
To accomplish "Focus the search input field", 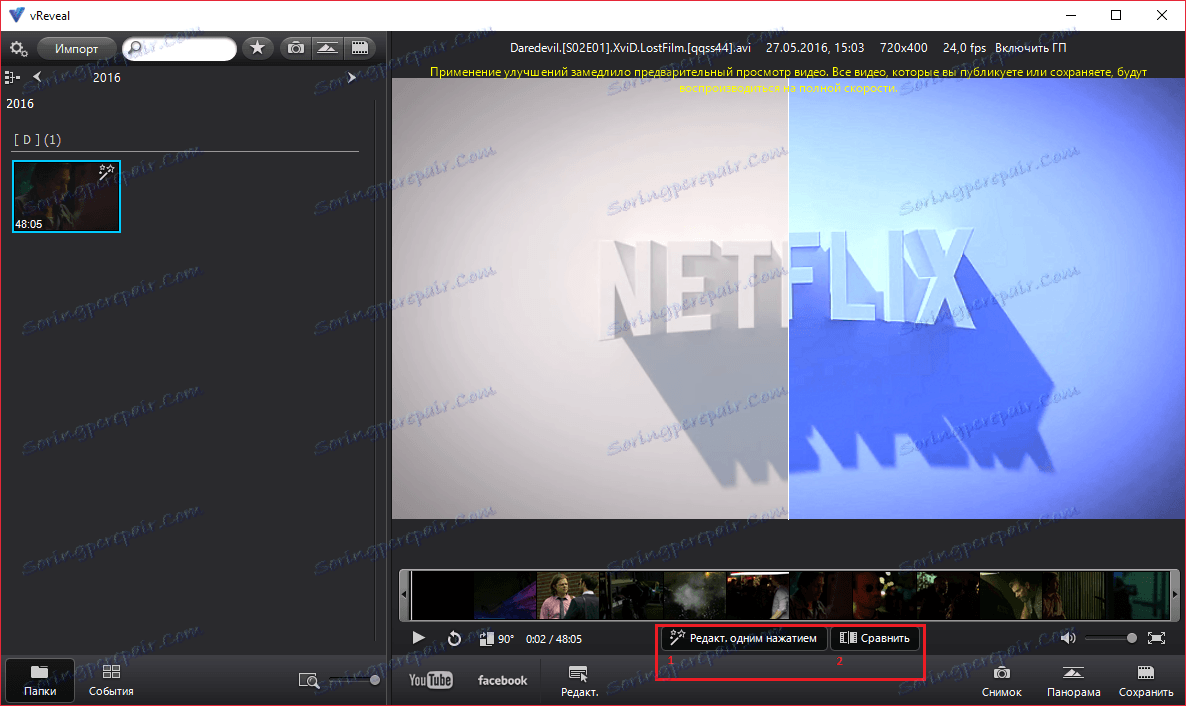I will pyautogui.click(x=179, y=48).
